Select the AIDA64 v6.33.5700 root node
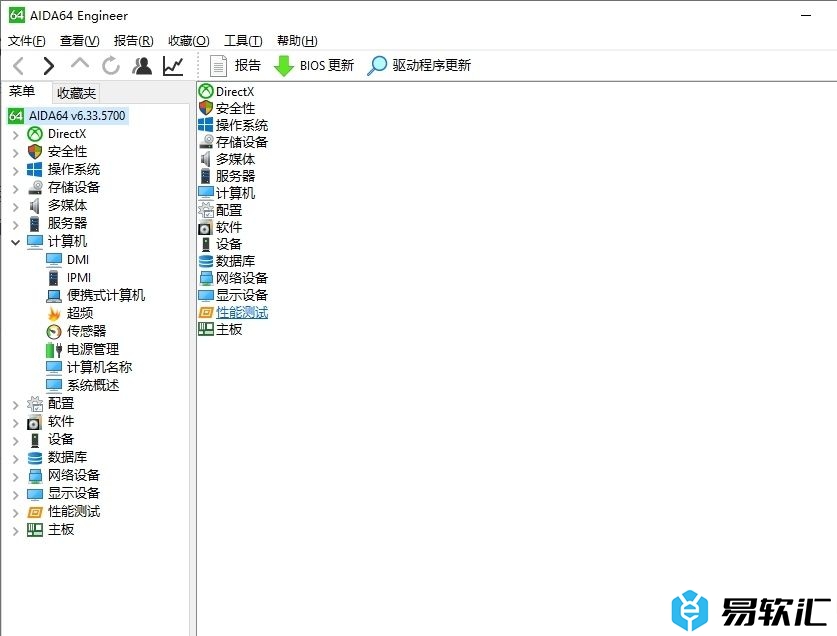837x636 pixels. 68,115
